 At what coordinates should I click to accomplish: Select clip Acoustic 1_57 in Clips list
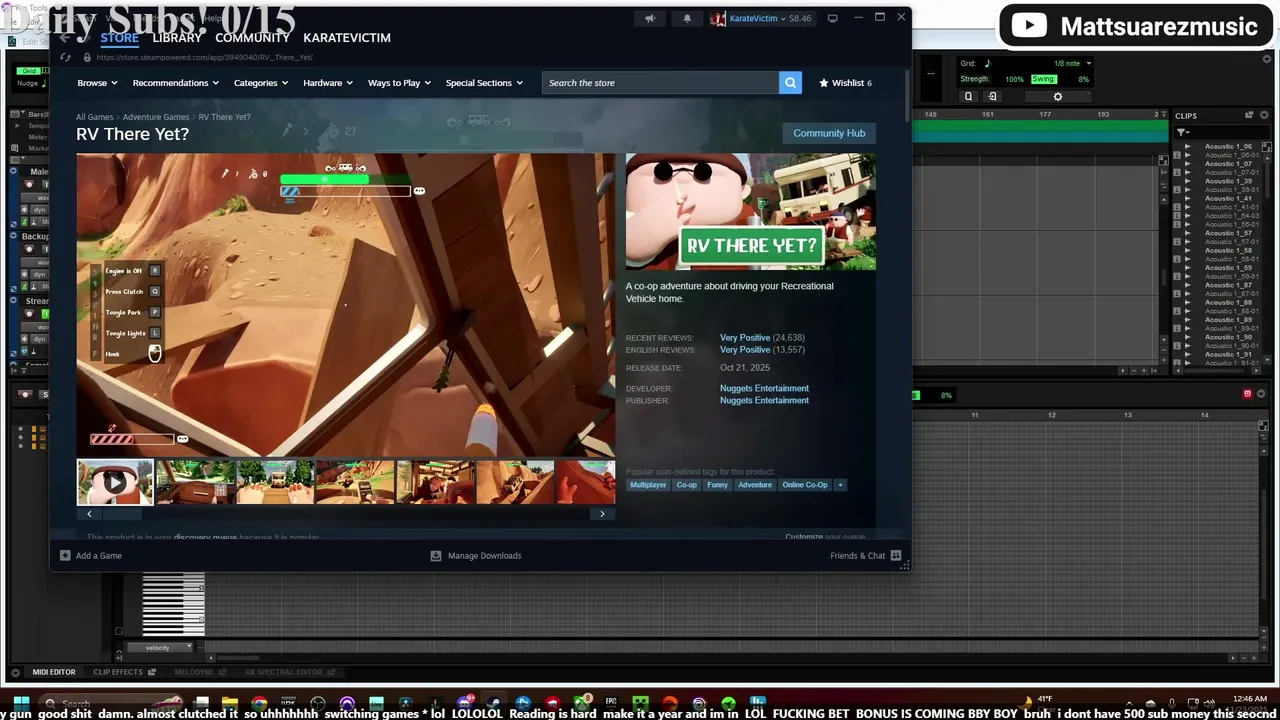tap(1227, 233)
